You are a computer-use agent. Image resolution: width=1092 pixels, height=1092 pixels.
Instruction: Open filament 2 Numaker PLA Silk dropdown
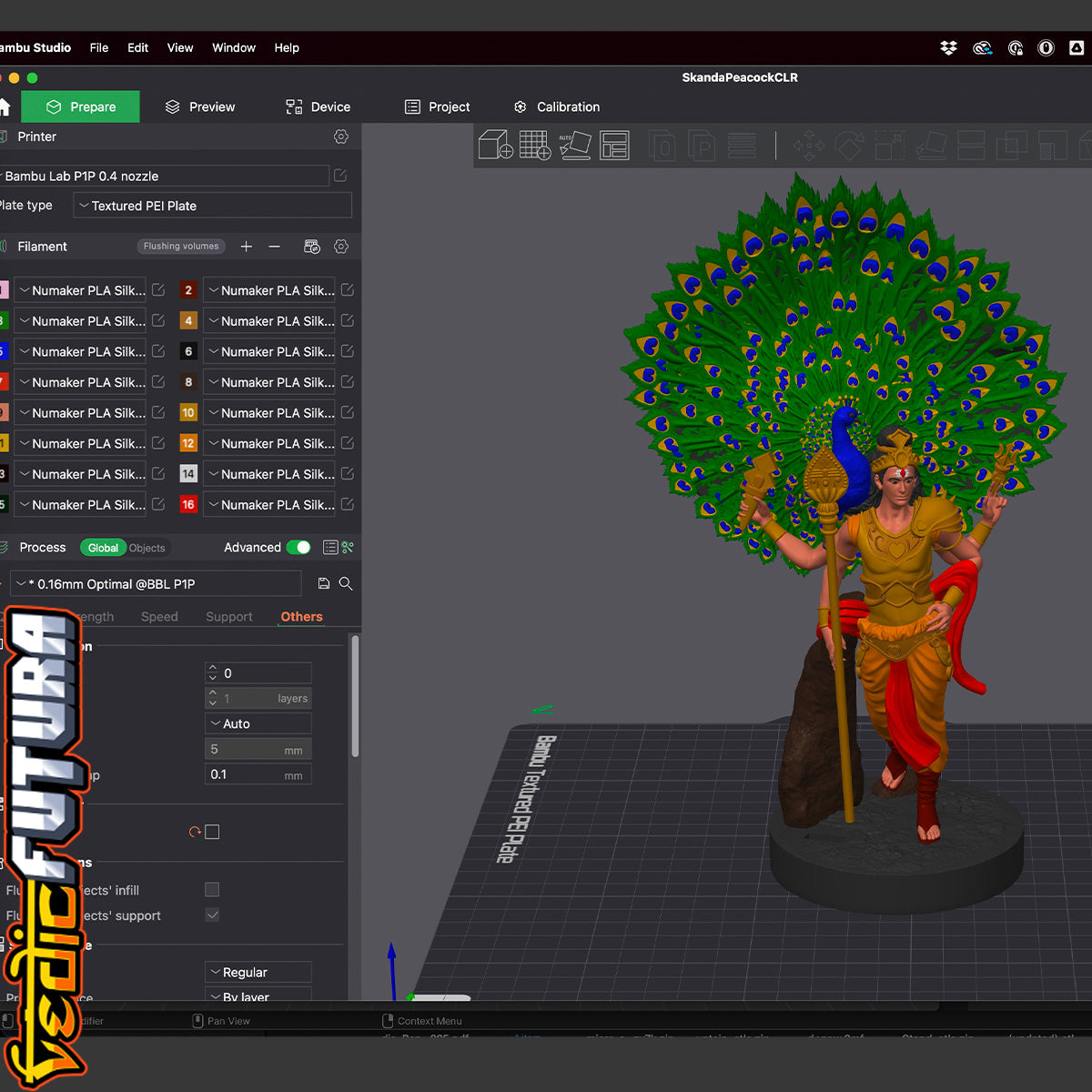click(x=268, y=290)
